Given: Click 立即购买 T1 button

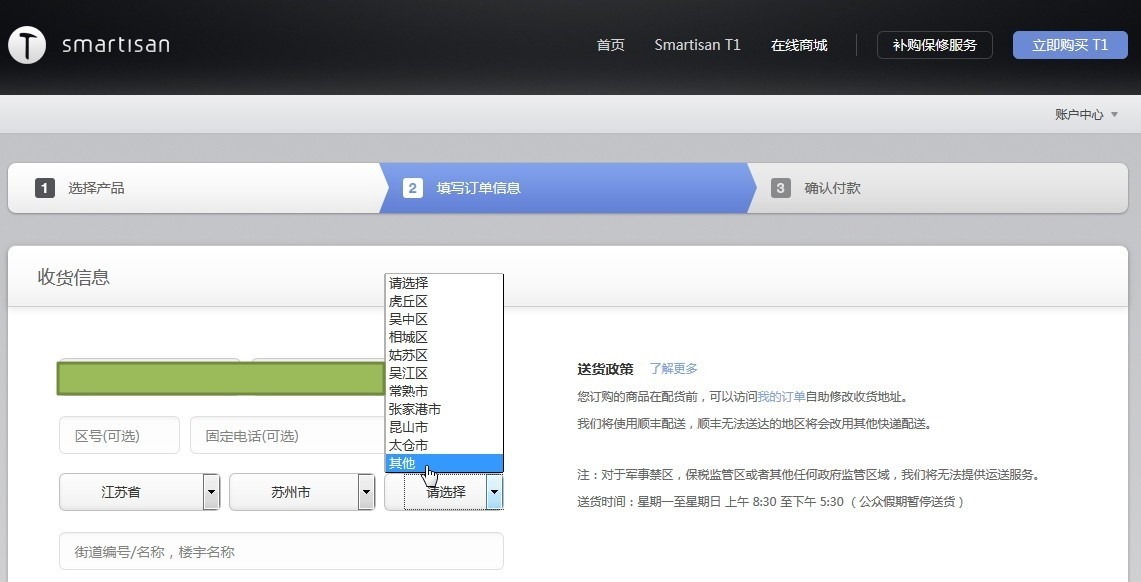Looking at the screenshot, I should point(1070,45).
